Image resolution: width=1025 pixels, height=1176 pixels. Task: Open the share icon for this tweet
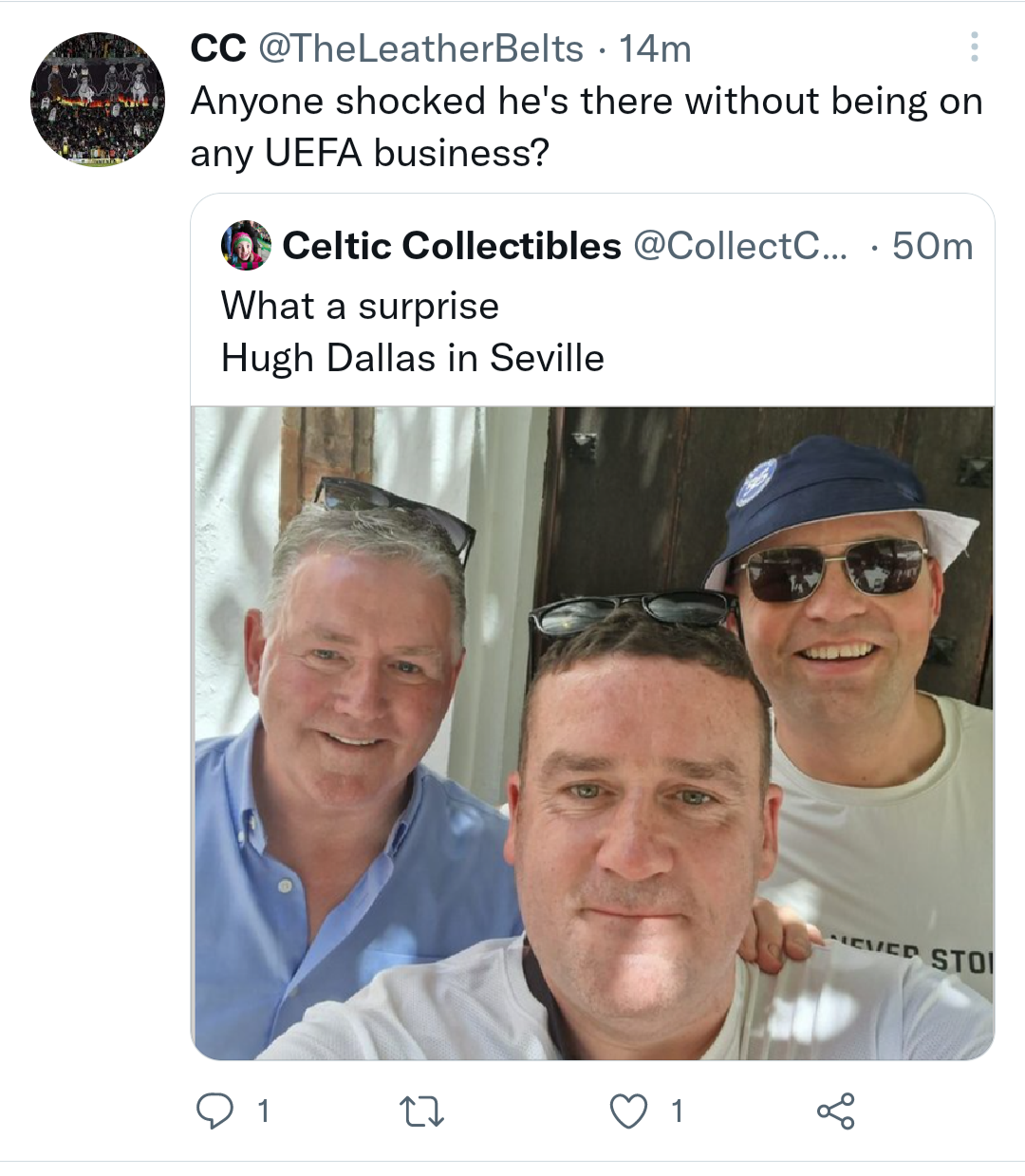835,1111
